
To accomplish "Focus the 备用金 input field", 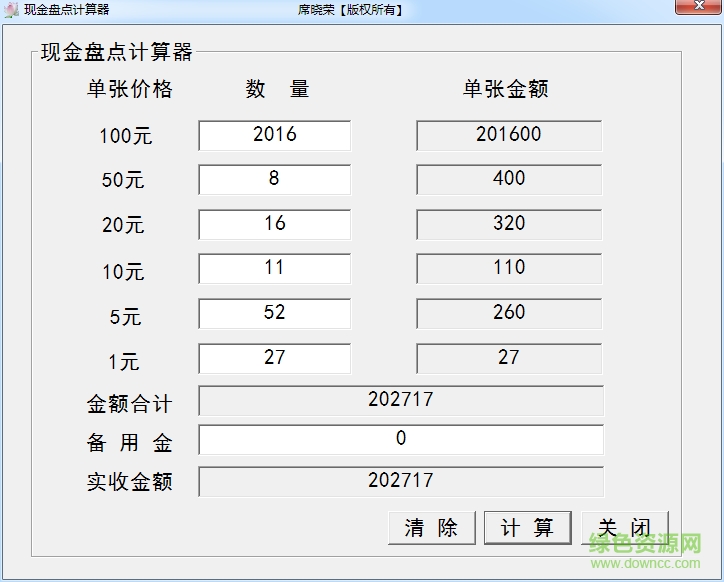I will (x=401, y=439).
